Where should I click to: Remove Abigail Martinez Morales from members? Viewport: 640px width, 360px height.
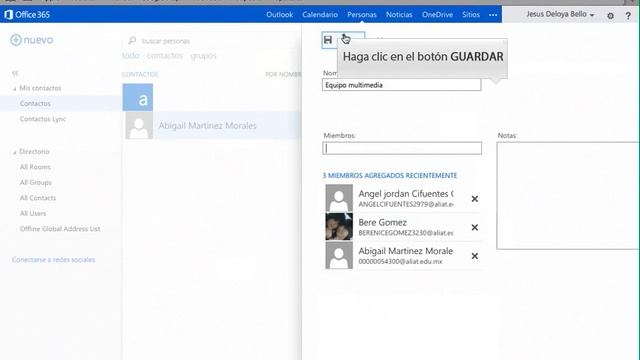click(x=475, y=256)
